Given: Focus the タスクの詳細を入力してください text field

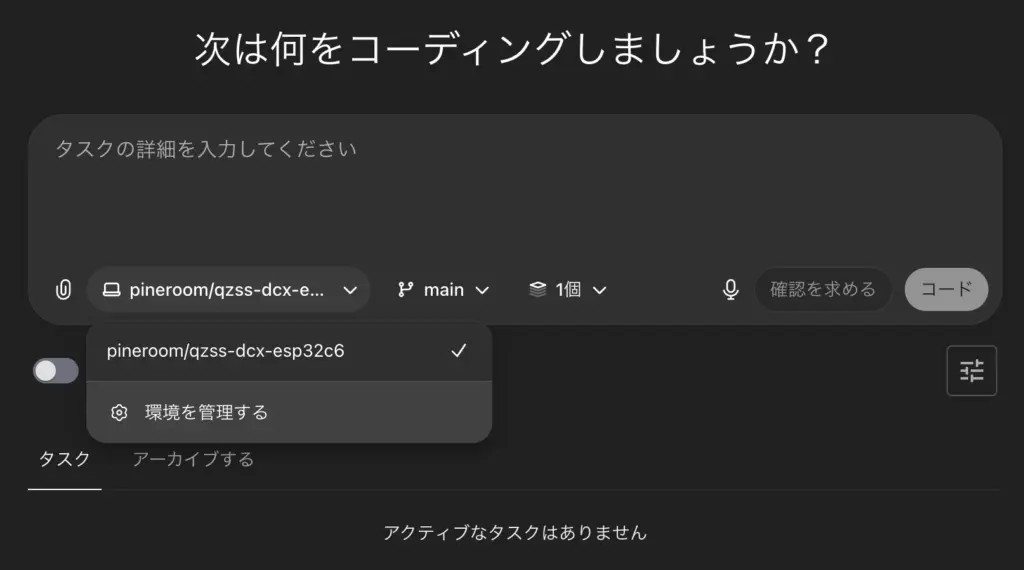Looking at the screenshot, I should point(514,190).
